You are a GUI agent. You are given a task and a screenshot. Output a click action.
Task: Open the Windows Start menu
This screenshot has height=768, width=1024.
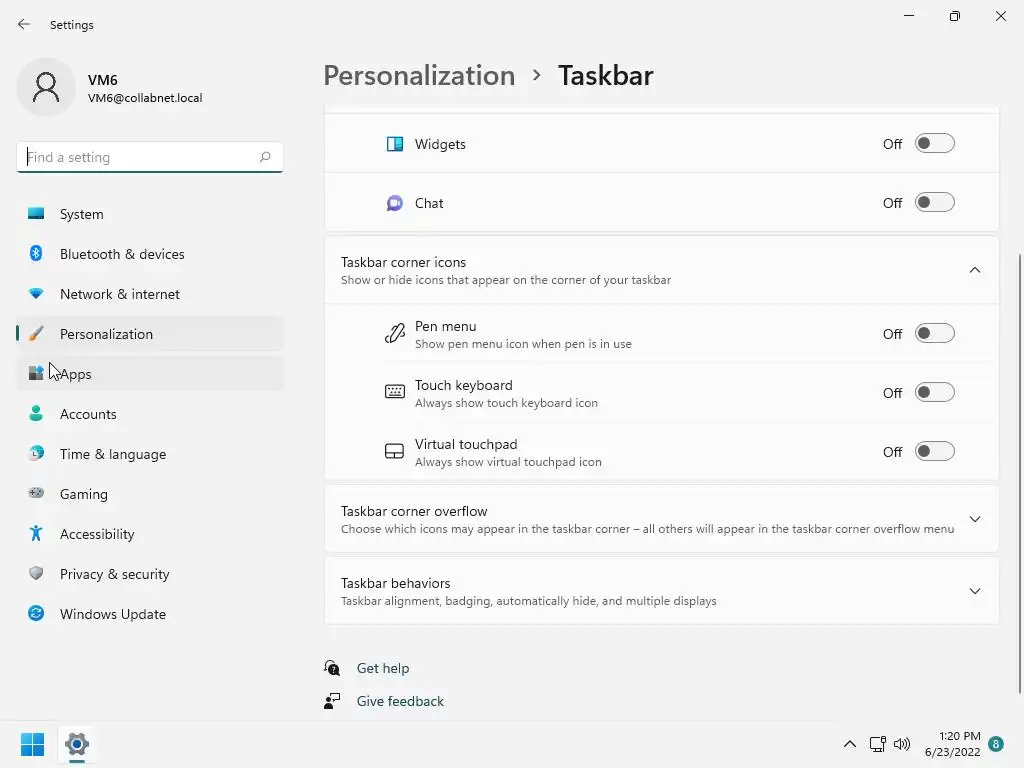pos(32,744)
